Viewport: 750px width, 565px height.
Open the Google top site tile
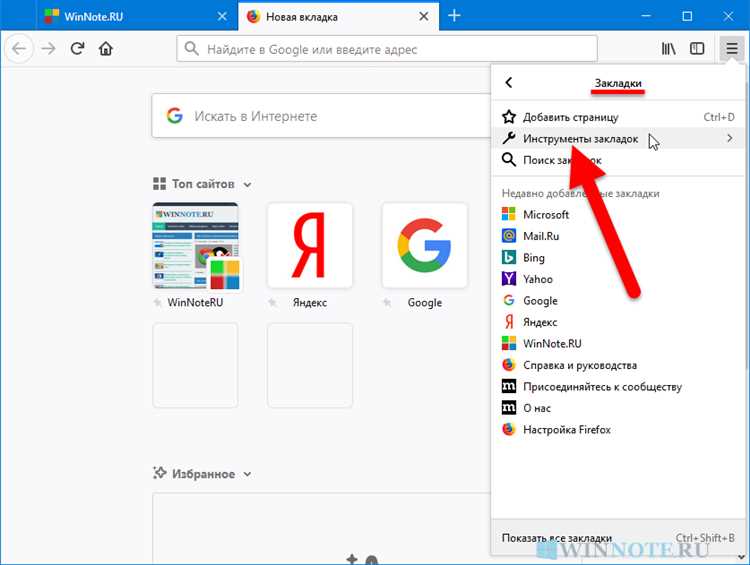[x=425, y=246]
